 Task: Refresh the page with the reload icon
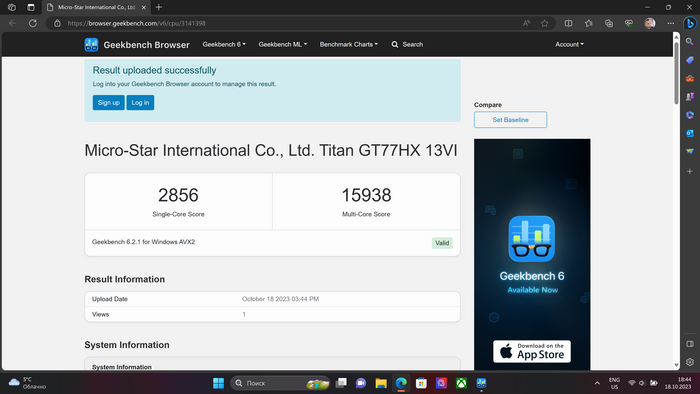coord(33,23)
